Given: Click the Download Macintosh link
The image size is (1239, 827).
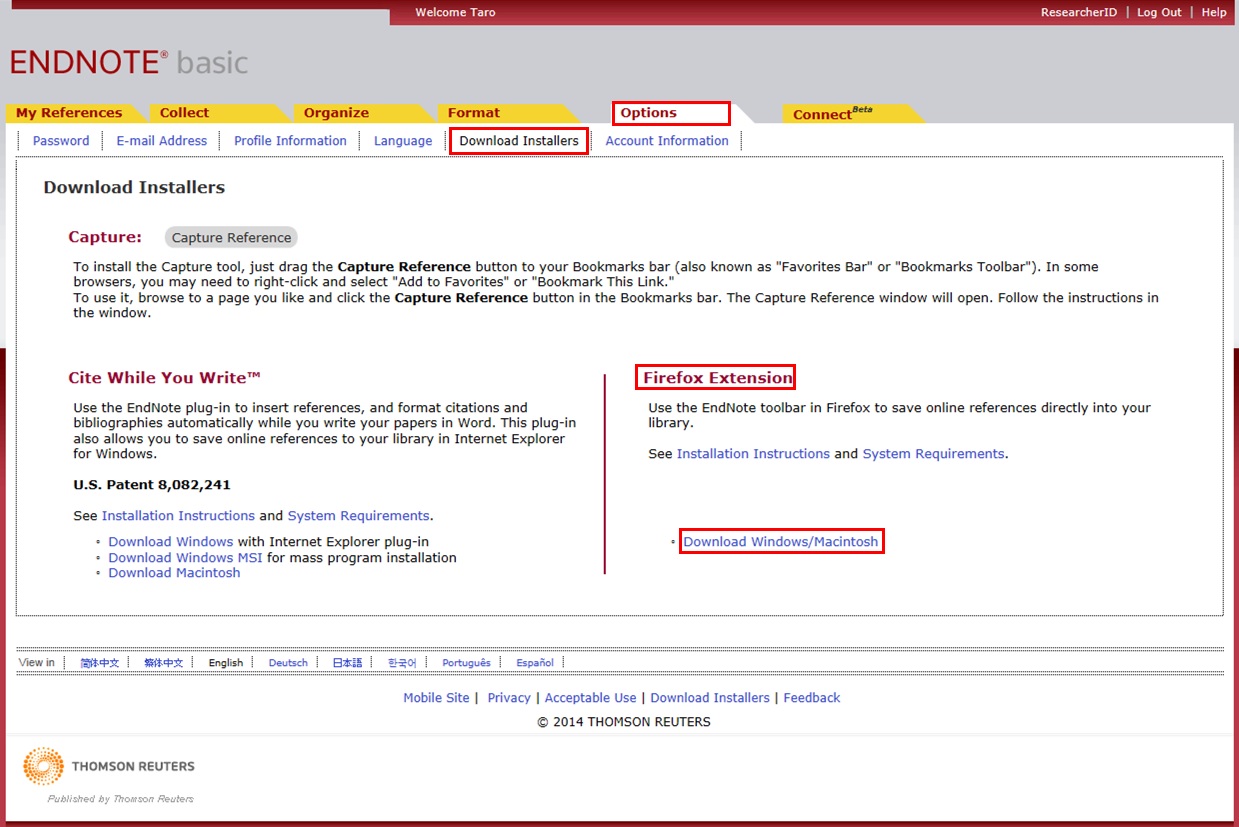Looking at the screenshot, I should 174,573.
